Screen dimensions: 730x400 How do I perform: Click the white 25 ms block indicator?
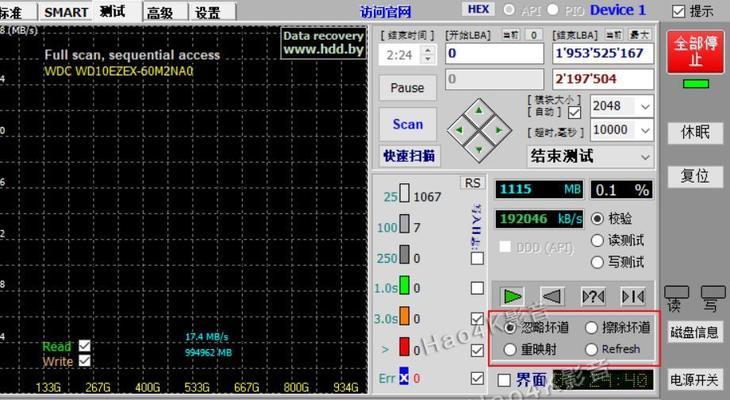pos(404,193)
